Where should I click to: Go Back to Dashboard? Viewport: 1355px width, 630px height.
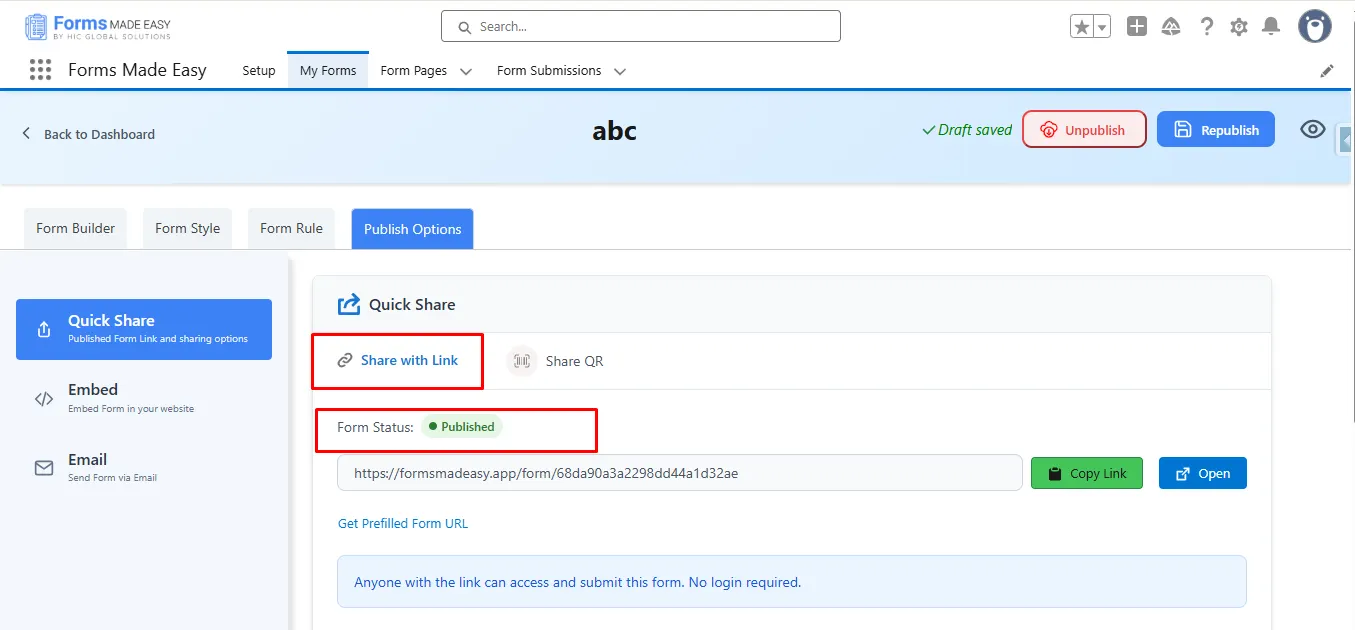88,134
